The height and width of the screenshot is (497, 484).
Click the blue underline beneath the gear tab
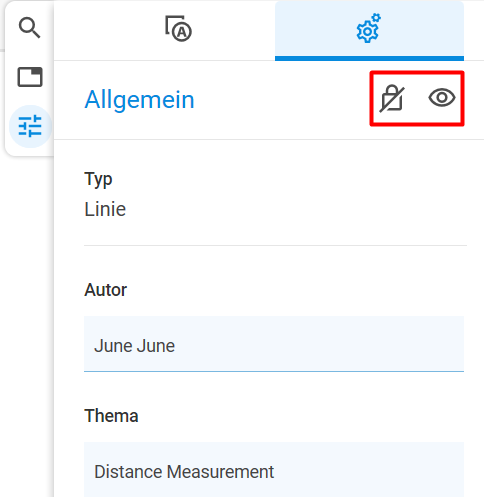(369, 59)
